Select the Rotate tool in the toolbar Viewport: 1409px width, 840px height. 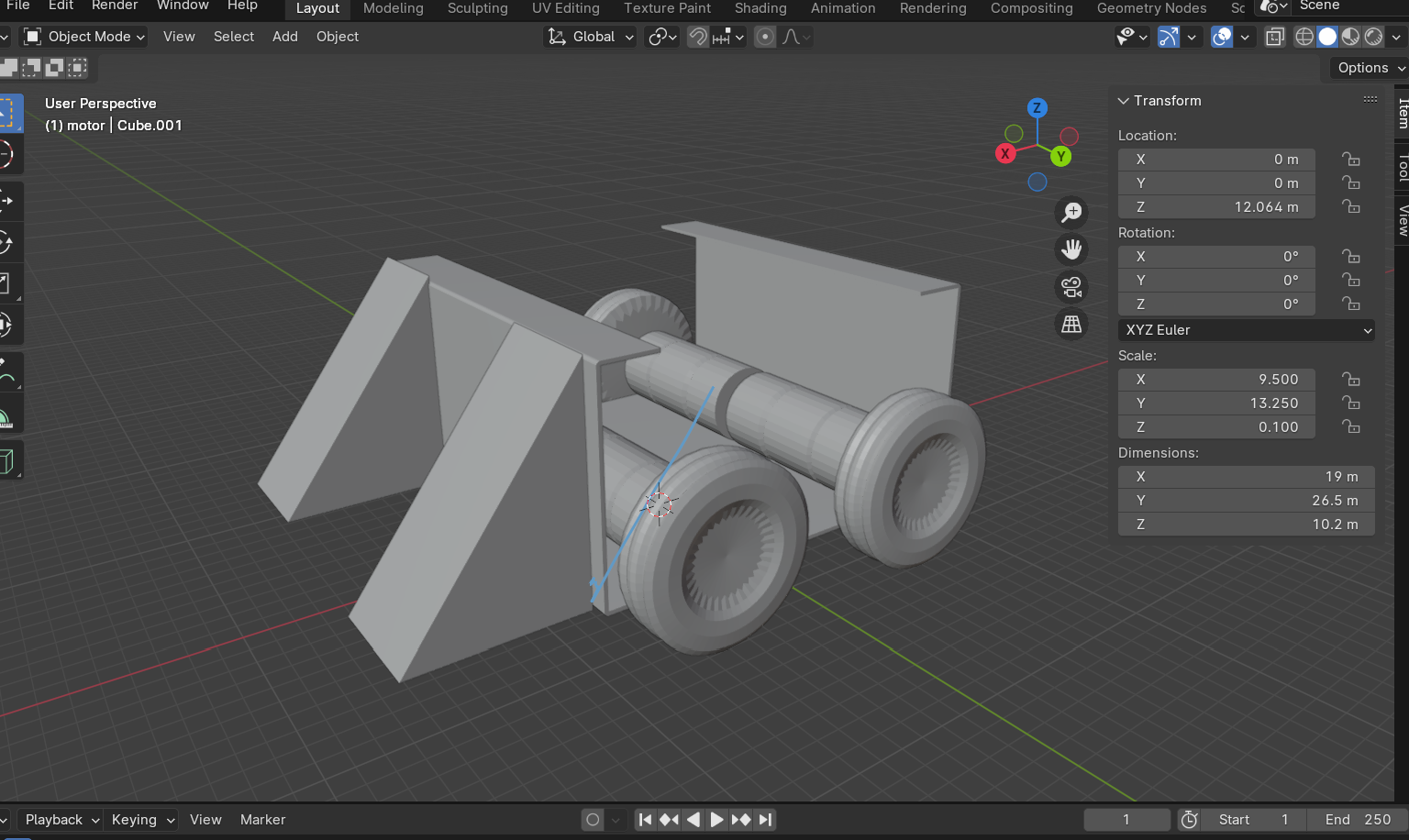click(7, 243)
